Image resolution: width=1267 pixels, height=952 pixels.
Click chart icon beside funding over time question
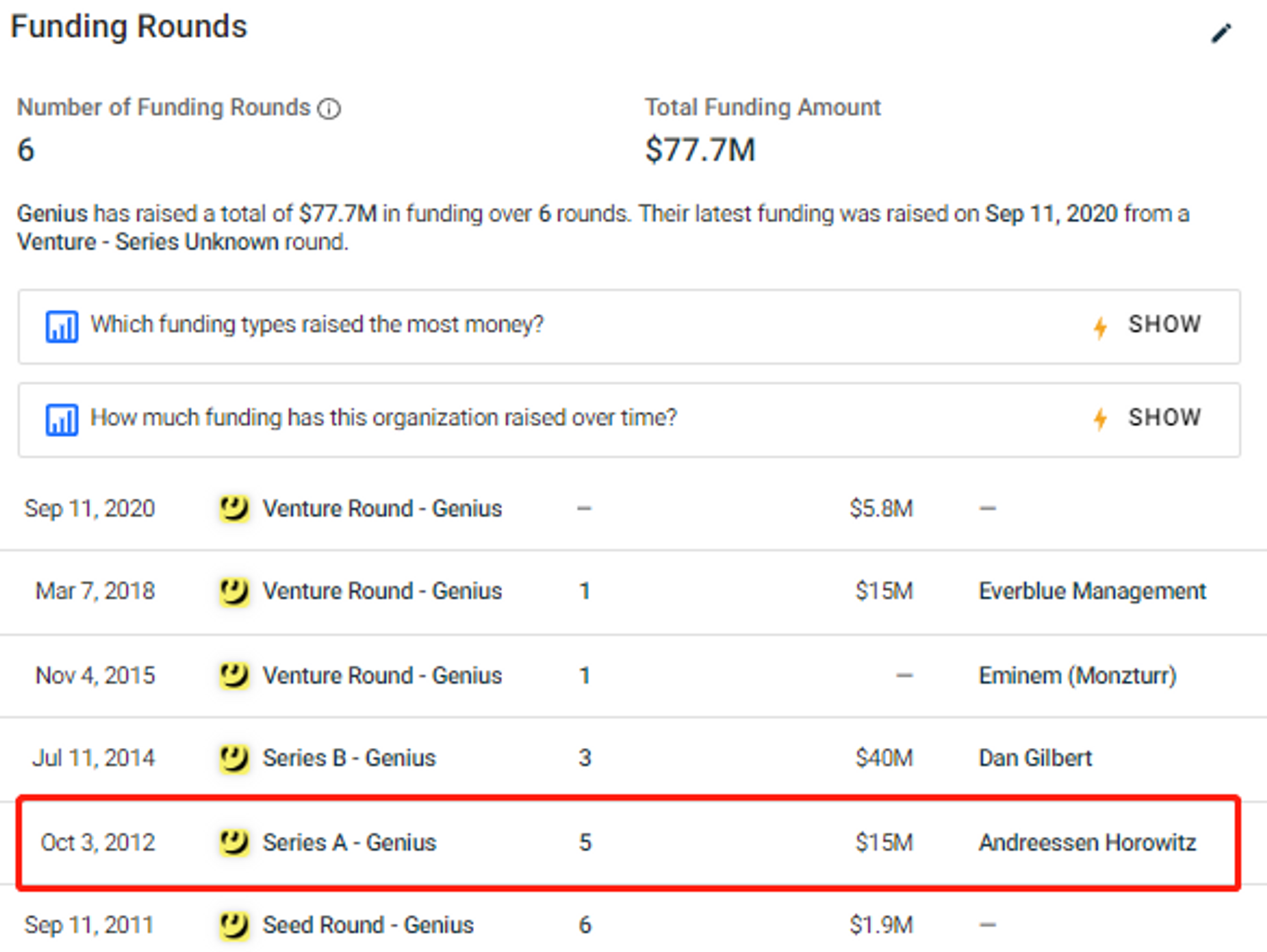click(61, 419)
